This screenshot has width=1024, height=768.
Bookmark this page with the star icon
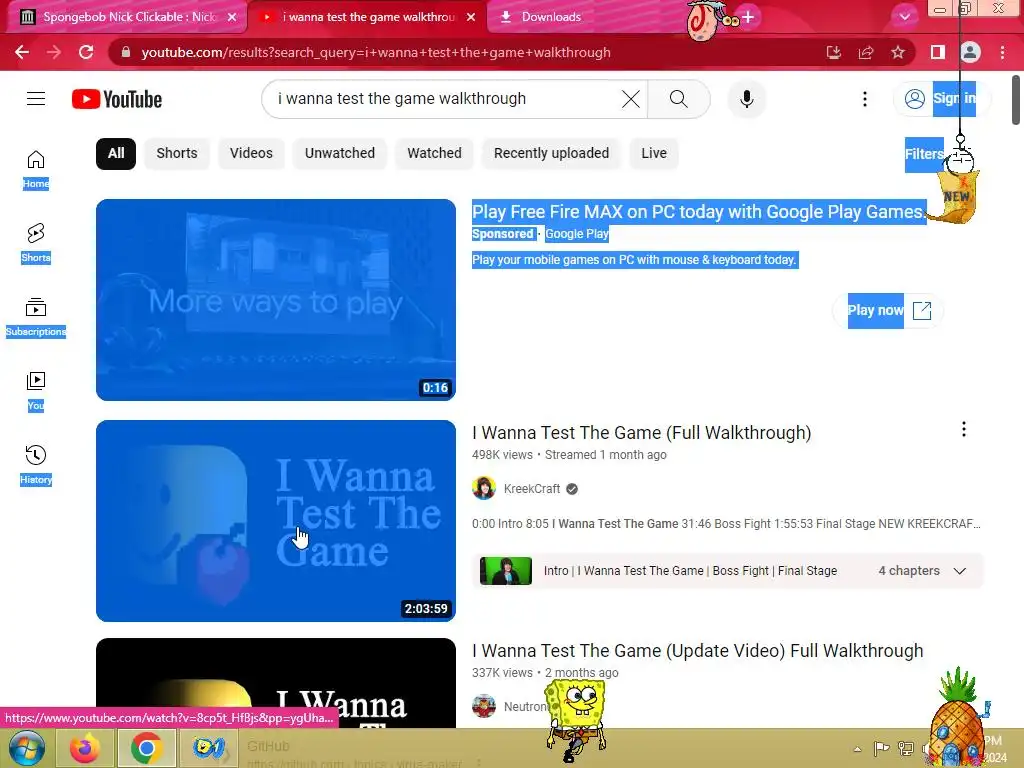(898, 52)
